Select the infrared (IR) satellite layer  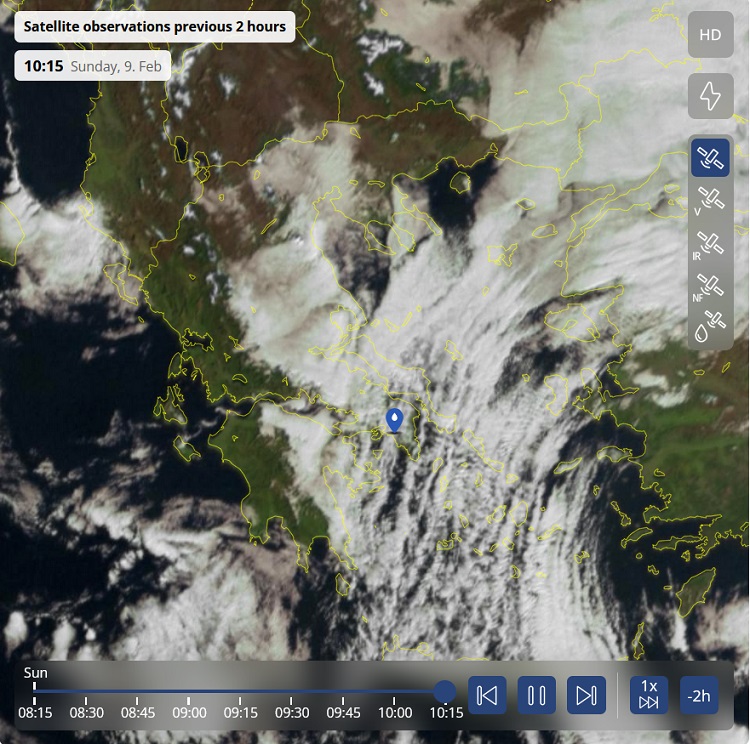coord(710,245)
